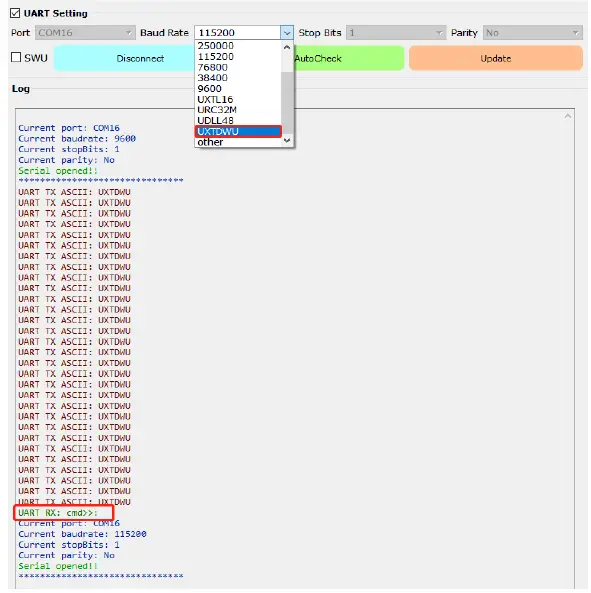Viewport: 591px width, 593px height.
Task: Click the AutoCheck button
Action: tap(348, 58)
